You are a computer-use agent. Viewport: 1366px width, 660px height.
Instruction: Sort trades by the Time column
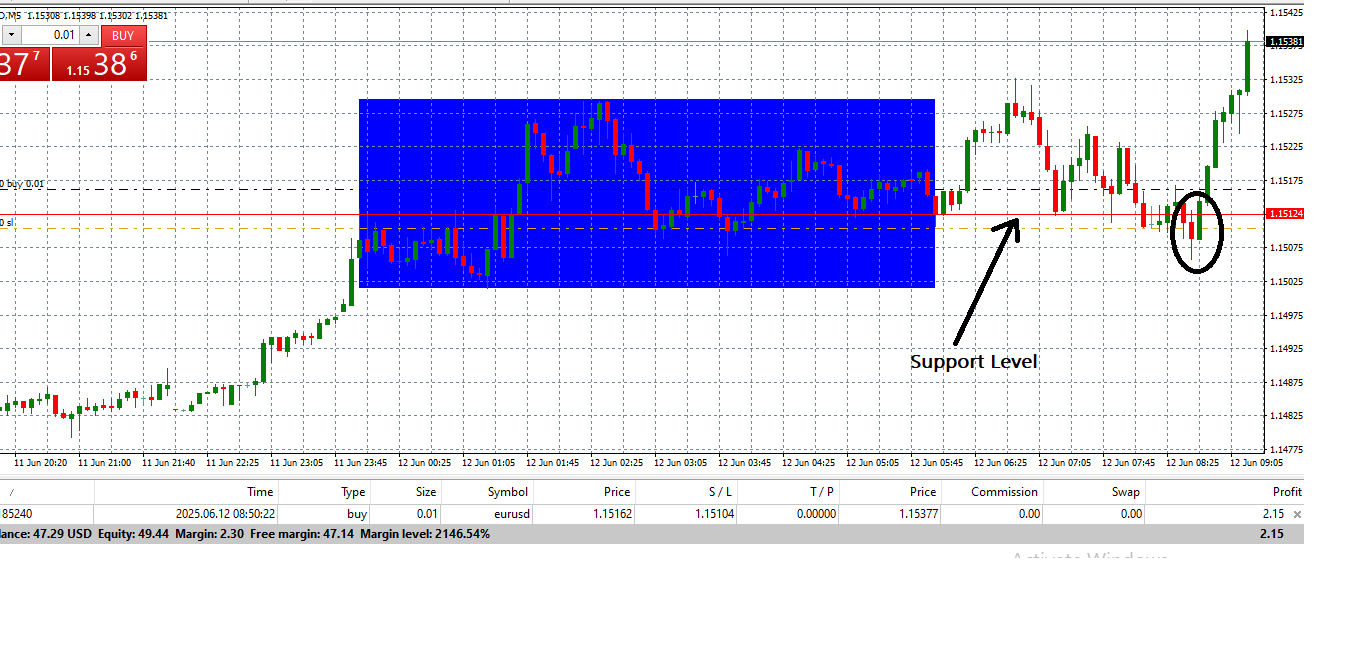tap(260, 491)
